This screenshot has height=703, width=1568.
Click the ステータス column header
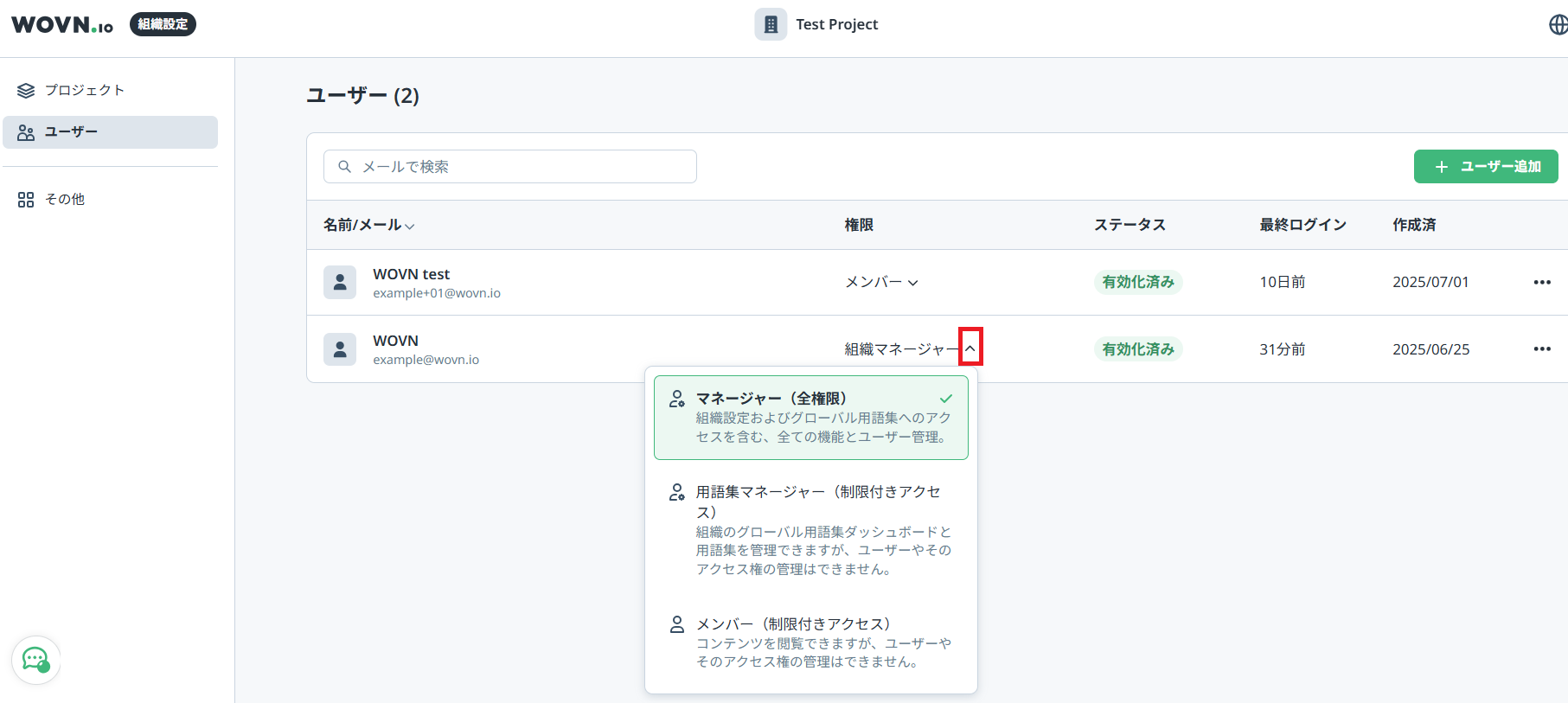click(1130, 225)
